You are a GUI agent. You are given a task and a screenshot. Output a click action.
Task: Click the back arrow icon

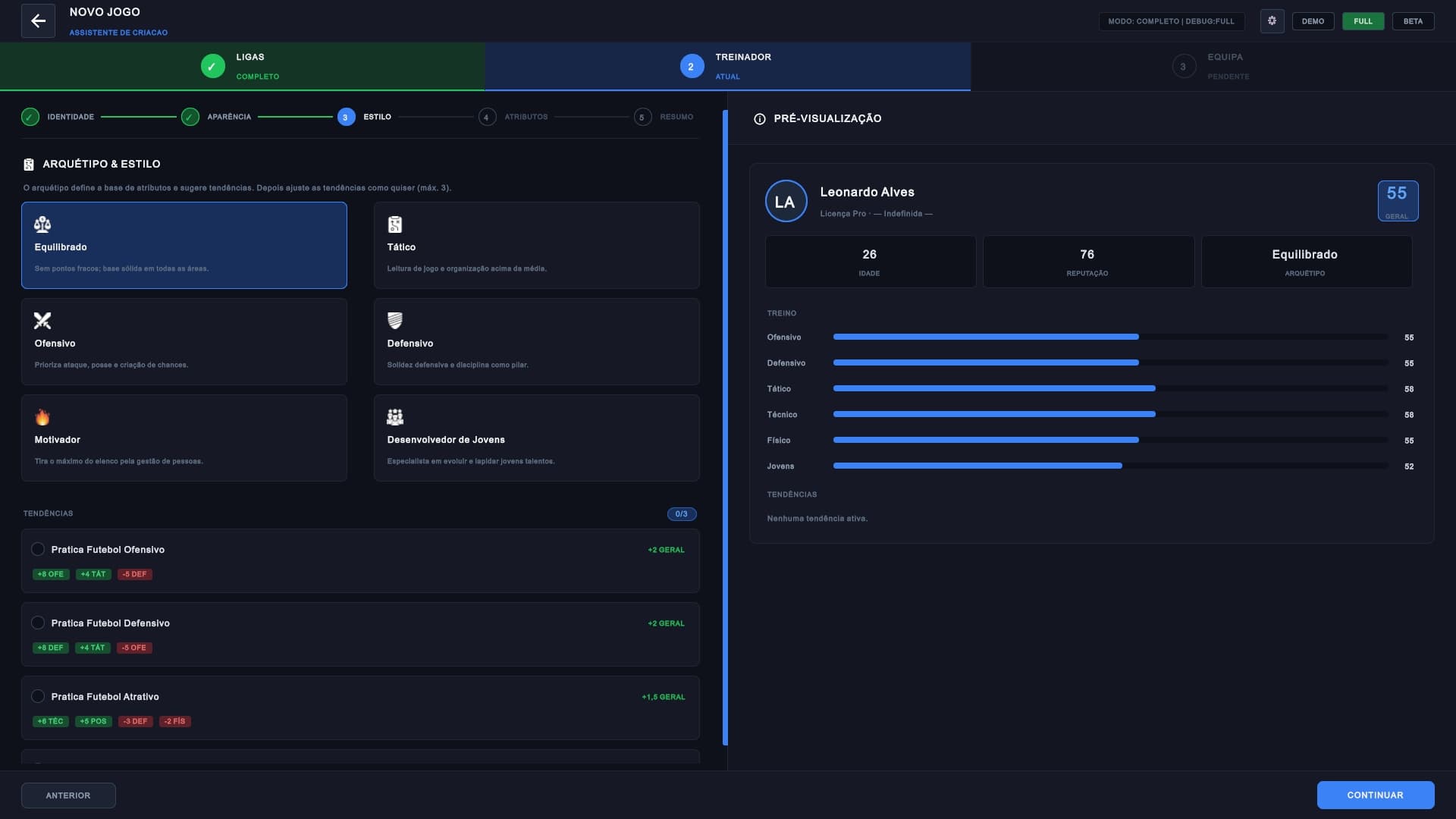(x=38, y=21)
